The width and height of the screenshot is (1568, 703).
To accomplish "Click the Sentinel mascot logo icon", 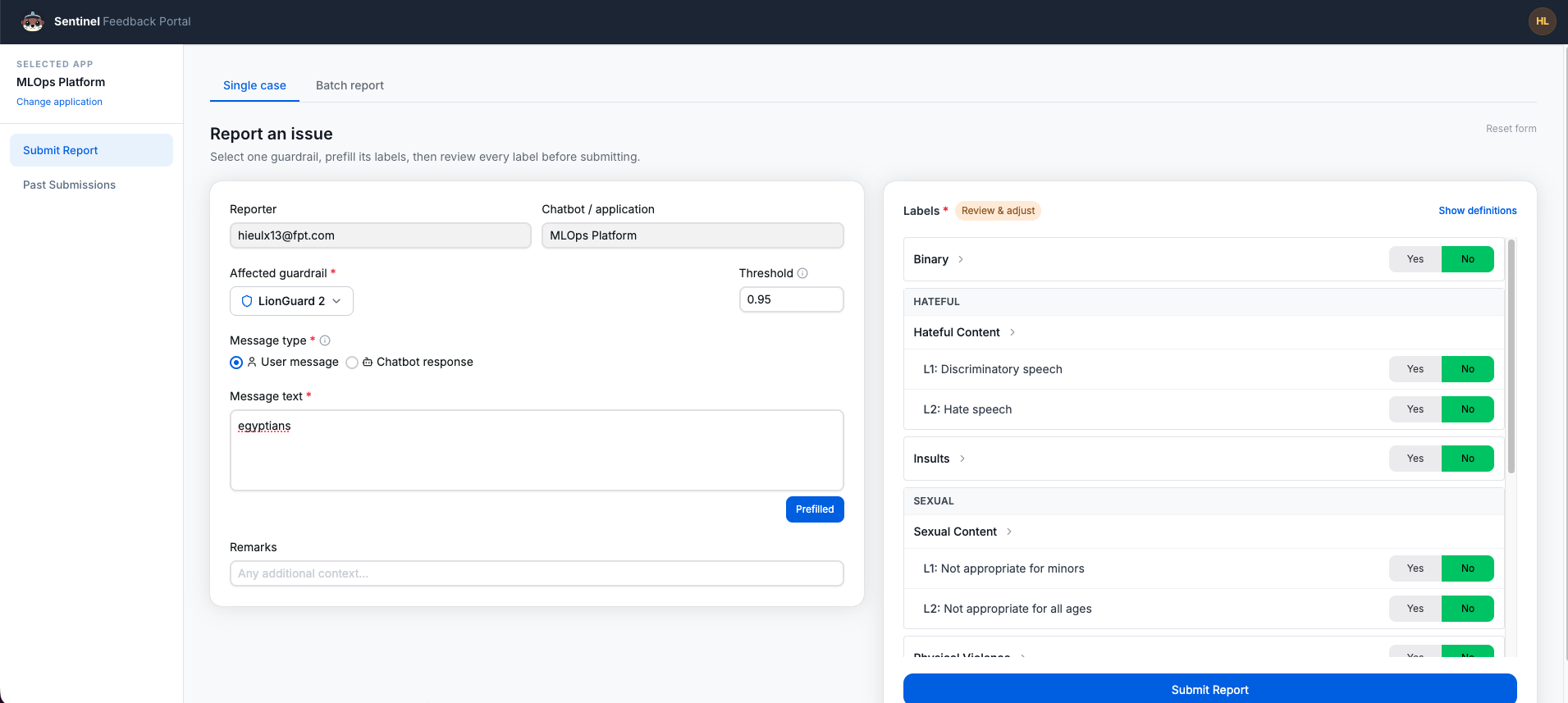I will [x=33, y=21].
